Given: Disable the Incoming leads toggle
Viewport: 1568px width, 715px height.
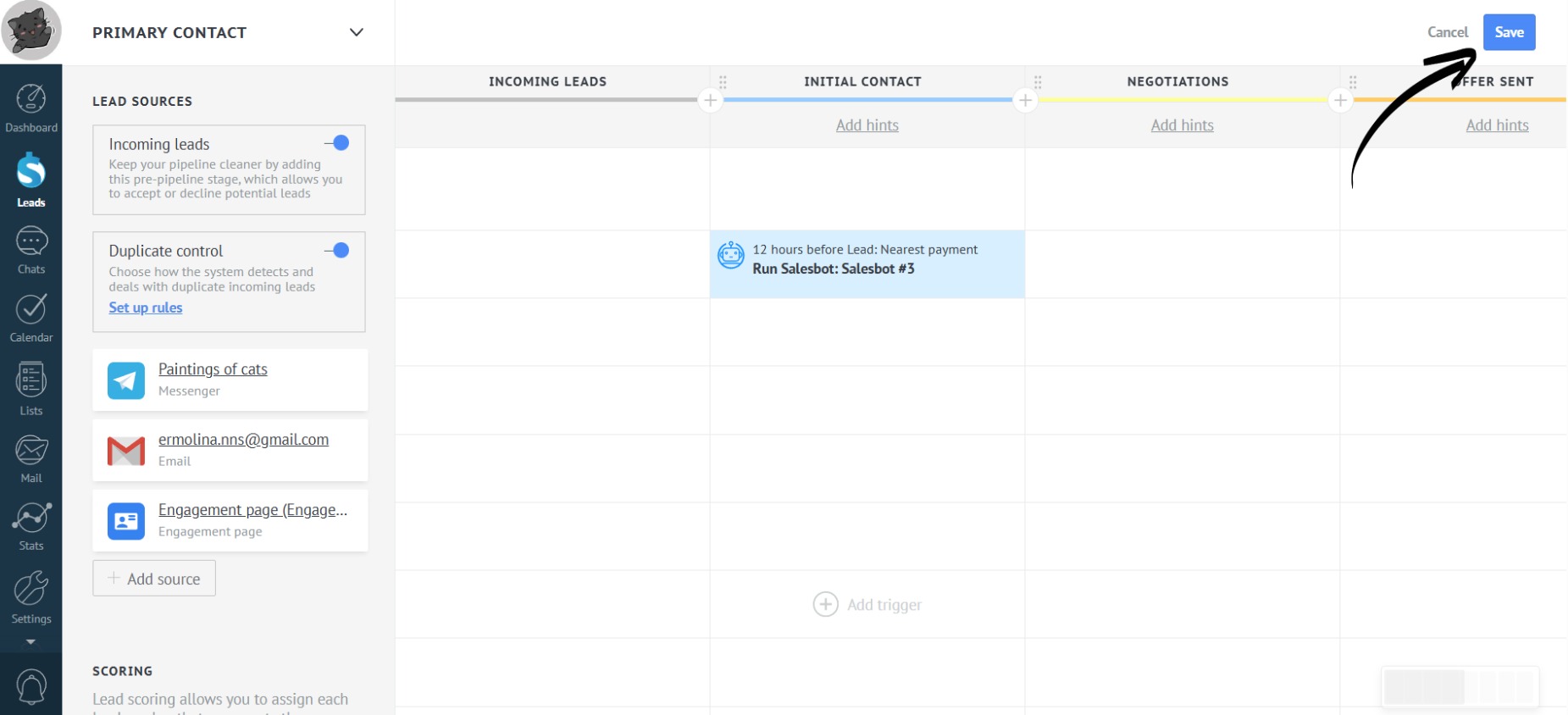Looking at the screenshot, I should pyautogui.click(x=337, y=143).
